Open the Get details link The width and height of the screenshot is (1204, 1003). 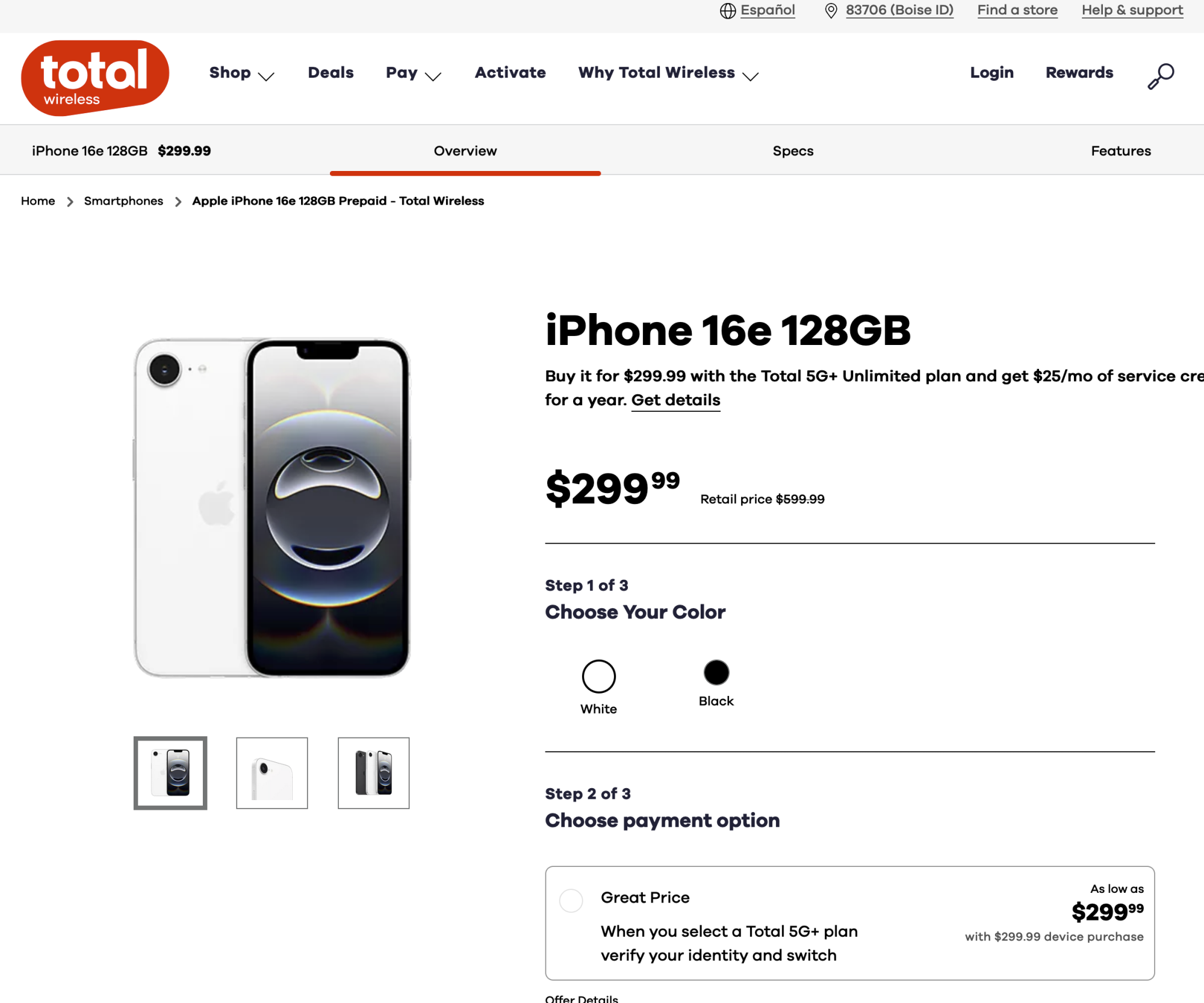click(x=675, y=400)
